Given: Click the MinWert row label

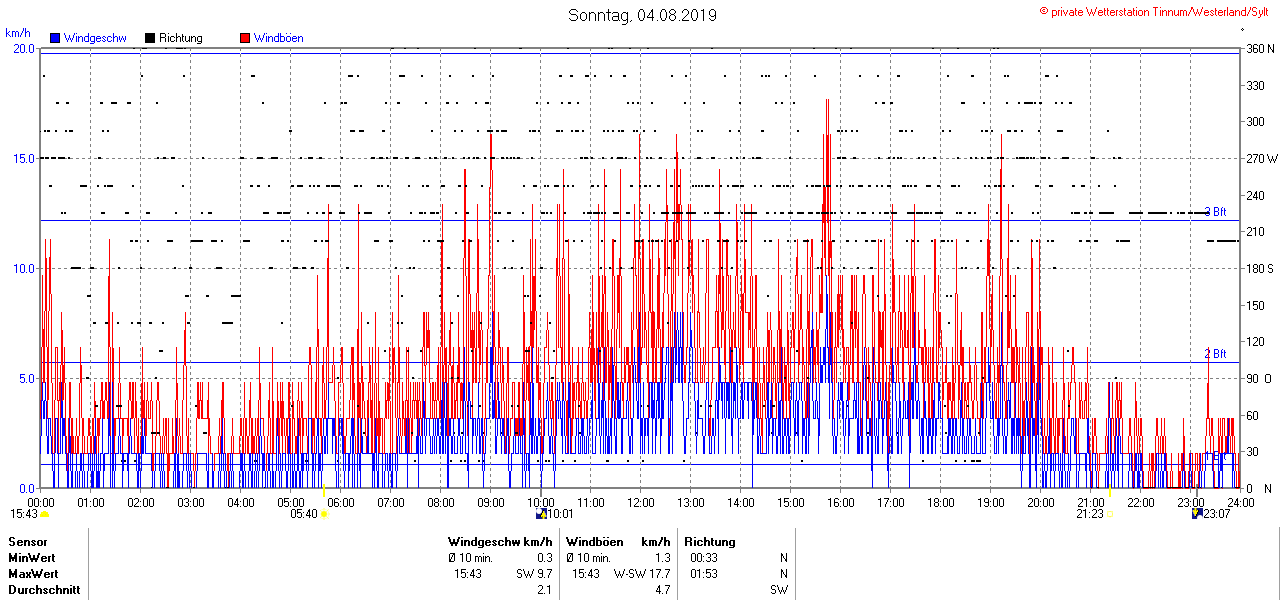Looking at the screenshot, I should (x=32, y=558).
